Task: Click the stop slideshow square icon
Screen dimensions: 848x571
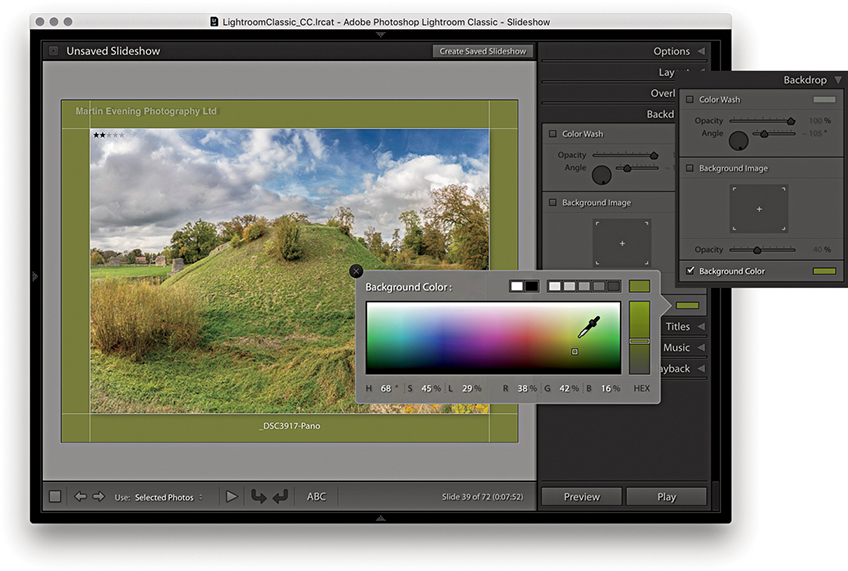Action: pyautogui.click(x=55, y=497)
